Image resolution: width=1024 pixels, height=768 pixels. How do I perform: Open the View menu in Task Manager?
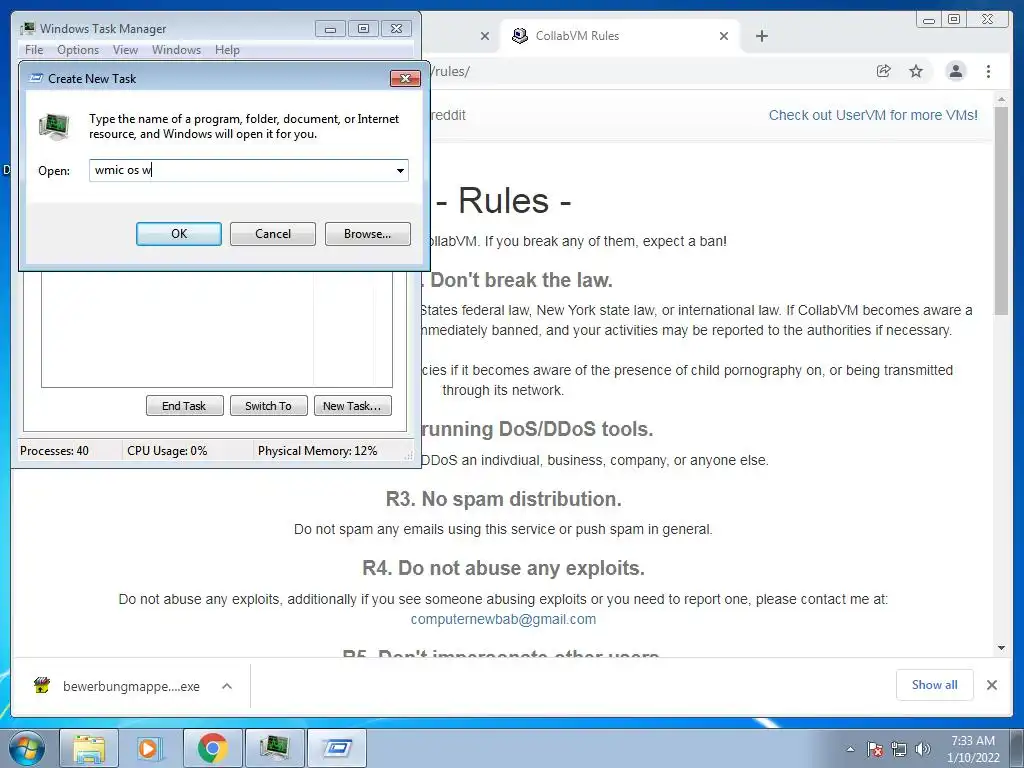[x=125, y=50]
